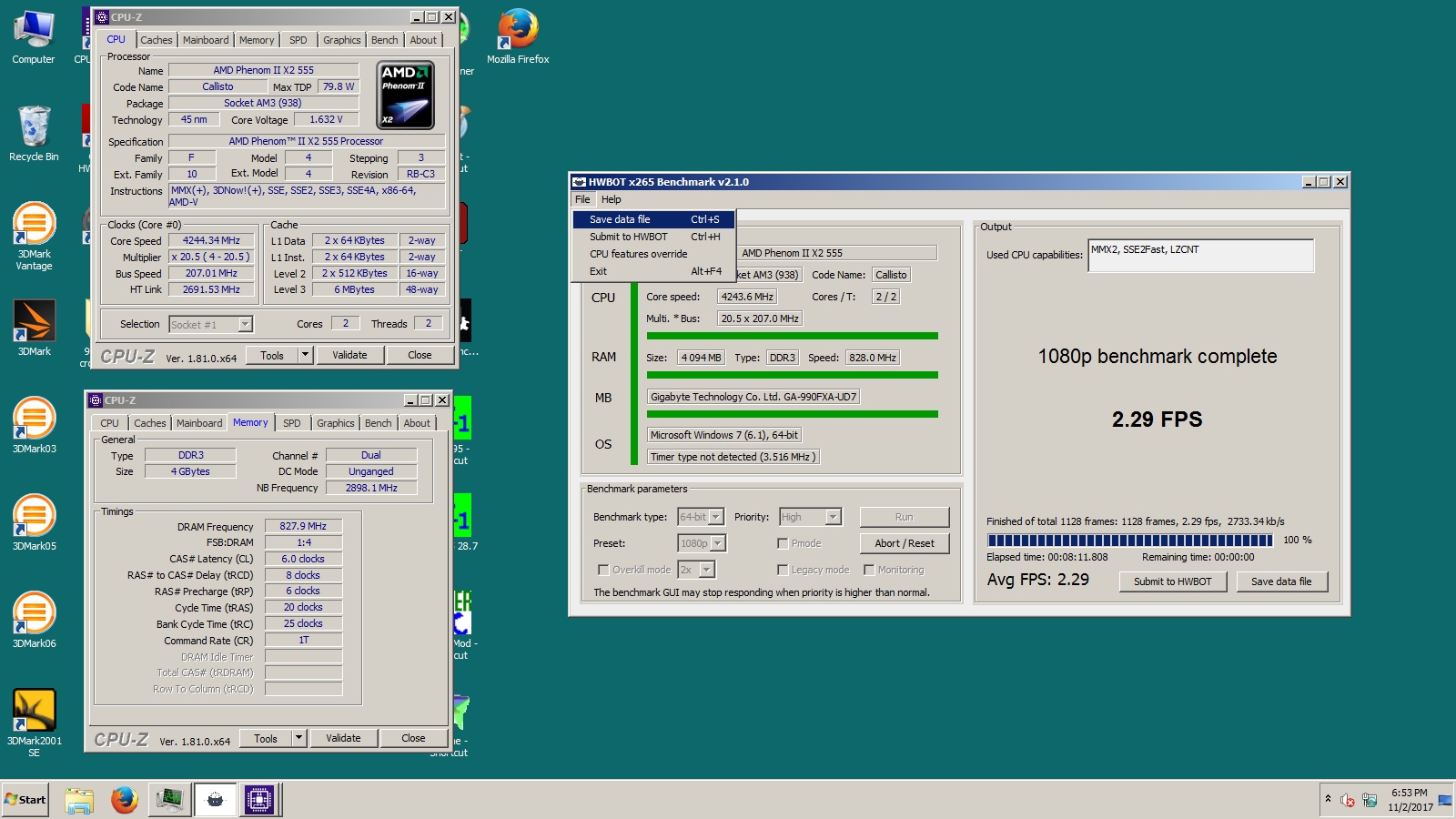Open Memory tab in top CPU-Z

(257, 40)
